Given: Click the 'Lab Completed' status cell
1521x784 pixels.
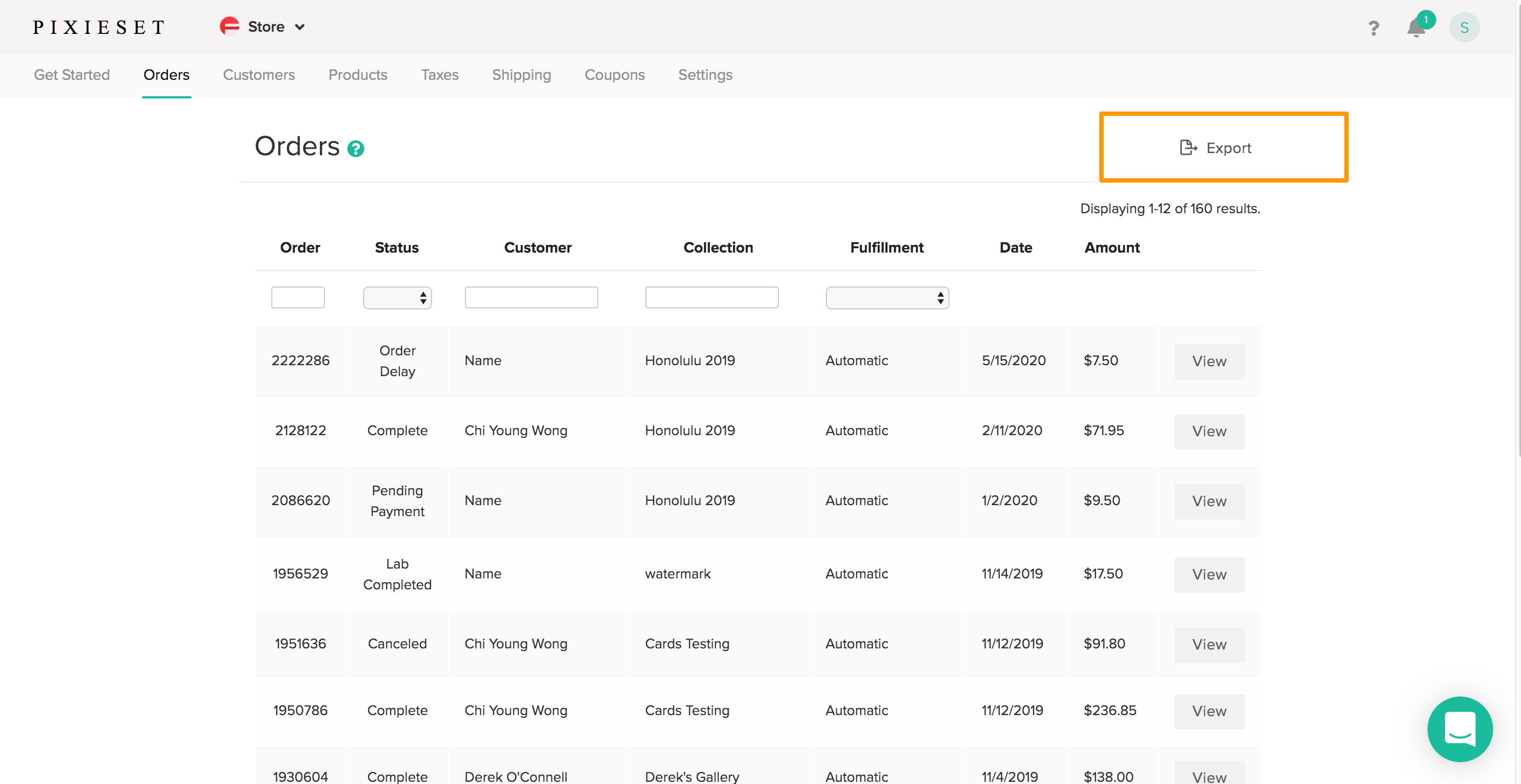Looking at the screenshot, I should 398,574.
